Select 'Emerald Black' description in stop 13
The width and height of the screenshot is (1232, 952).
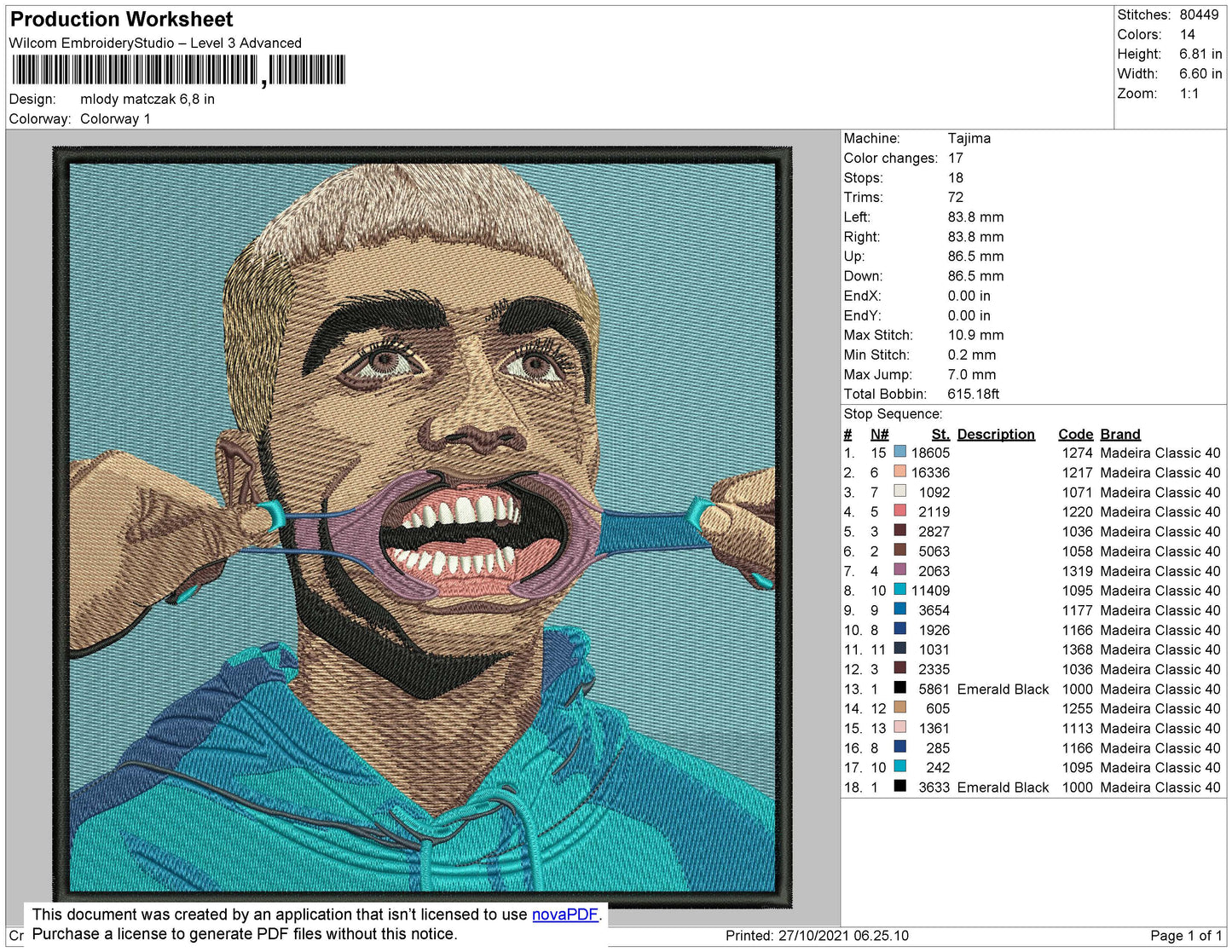1003,689
